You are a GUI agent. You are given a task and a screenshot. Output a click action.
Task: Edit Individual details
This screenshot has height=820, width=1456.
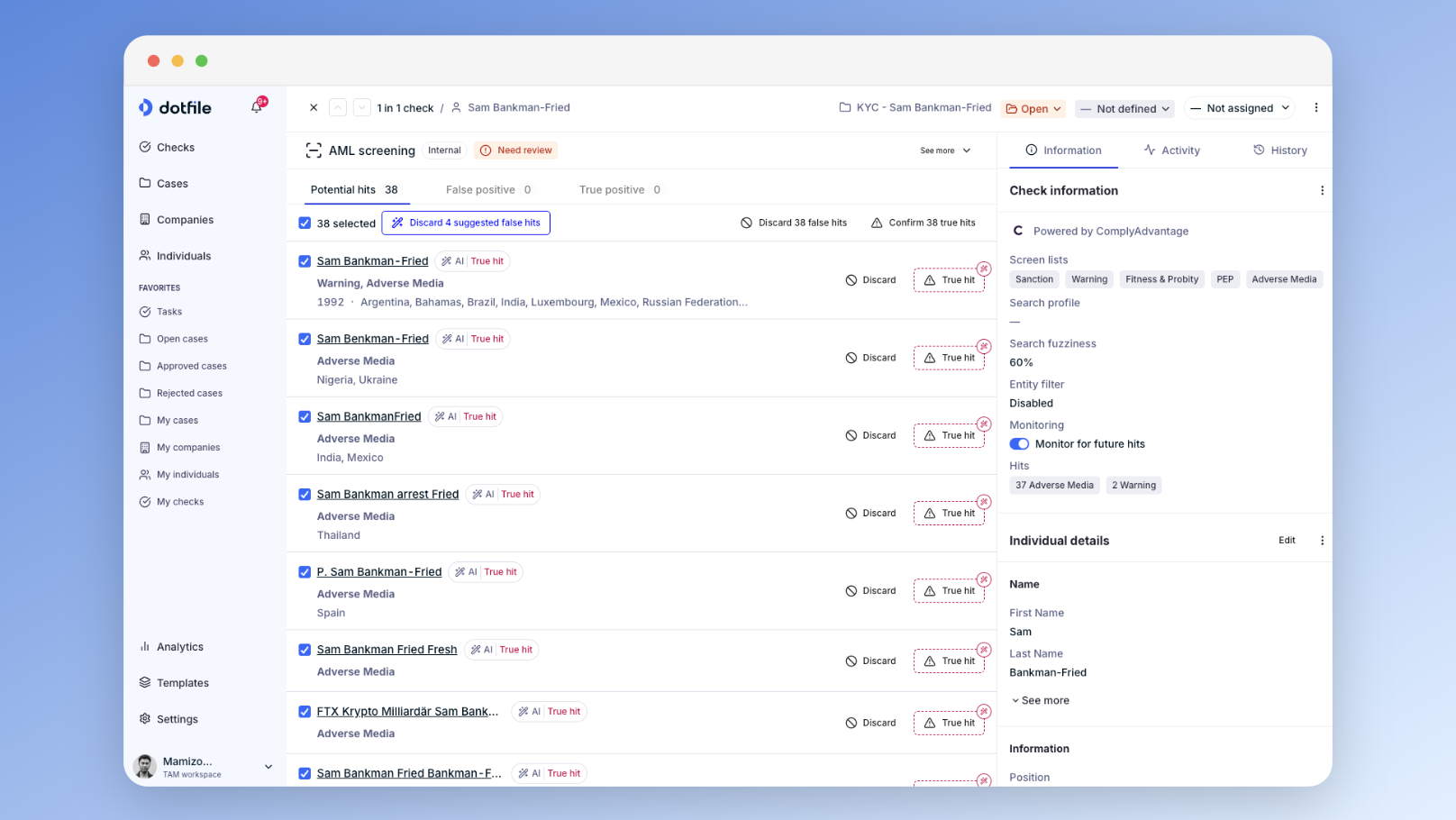pyautogui.click(x=1287, y=541)
